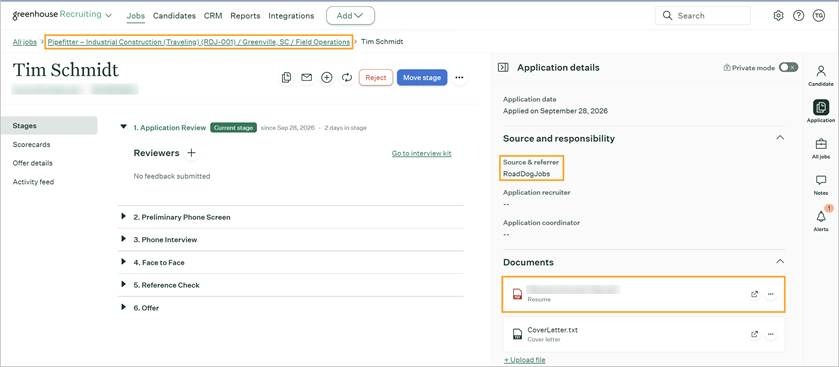
Task: Click the CoverLetter.txt file name
Action: [553, 330]
